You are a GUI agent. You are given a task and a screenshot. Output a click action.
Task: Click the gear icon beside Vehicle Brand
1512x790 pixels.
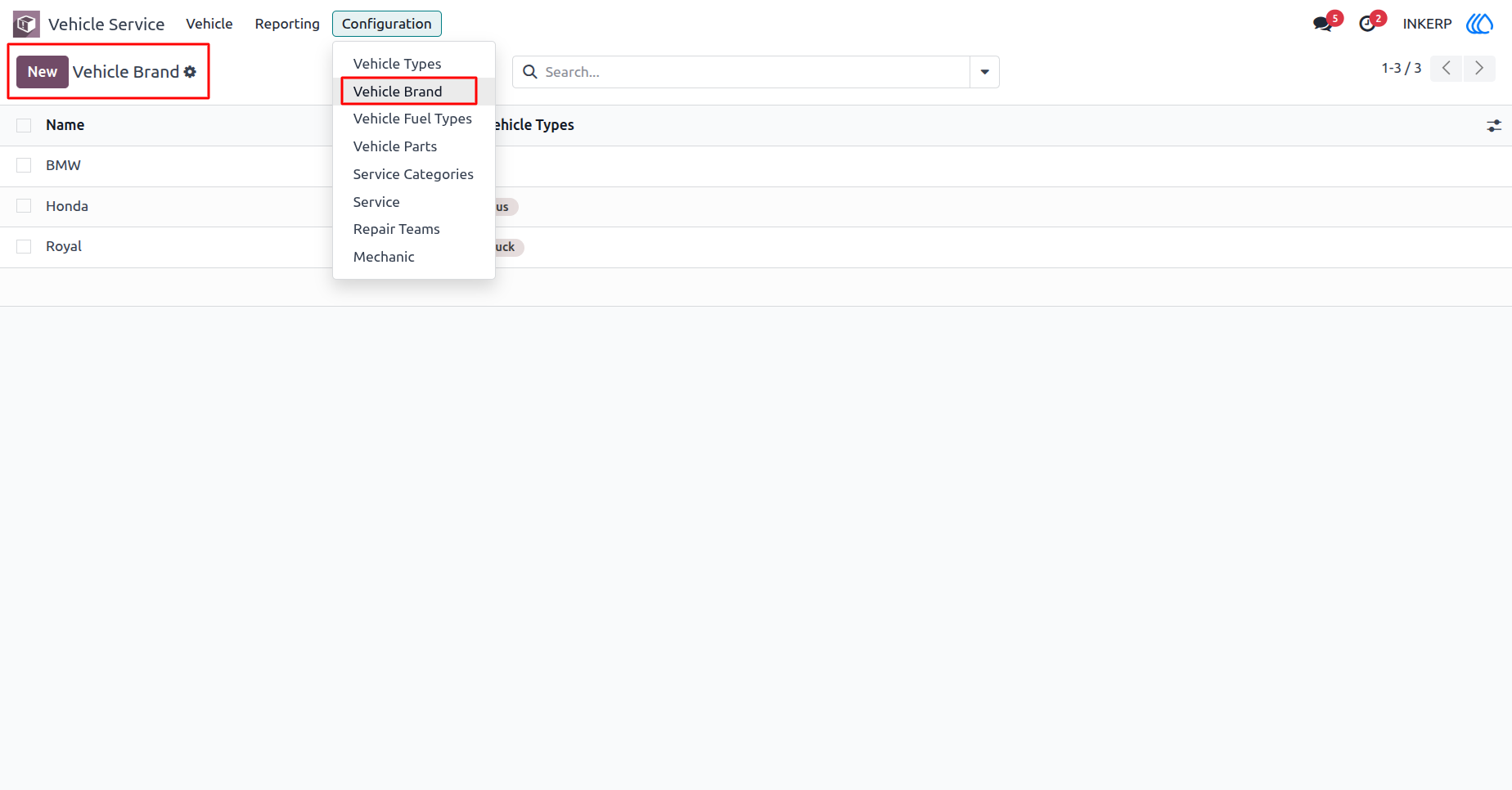click(x=190, y=72)
